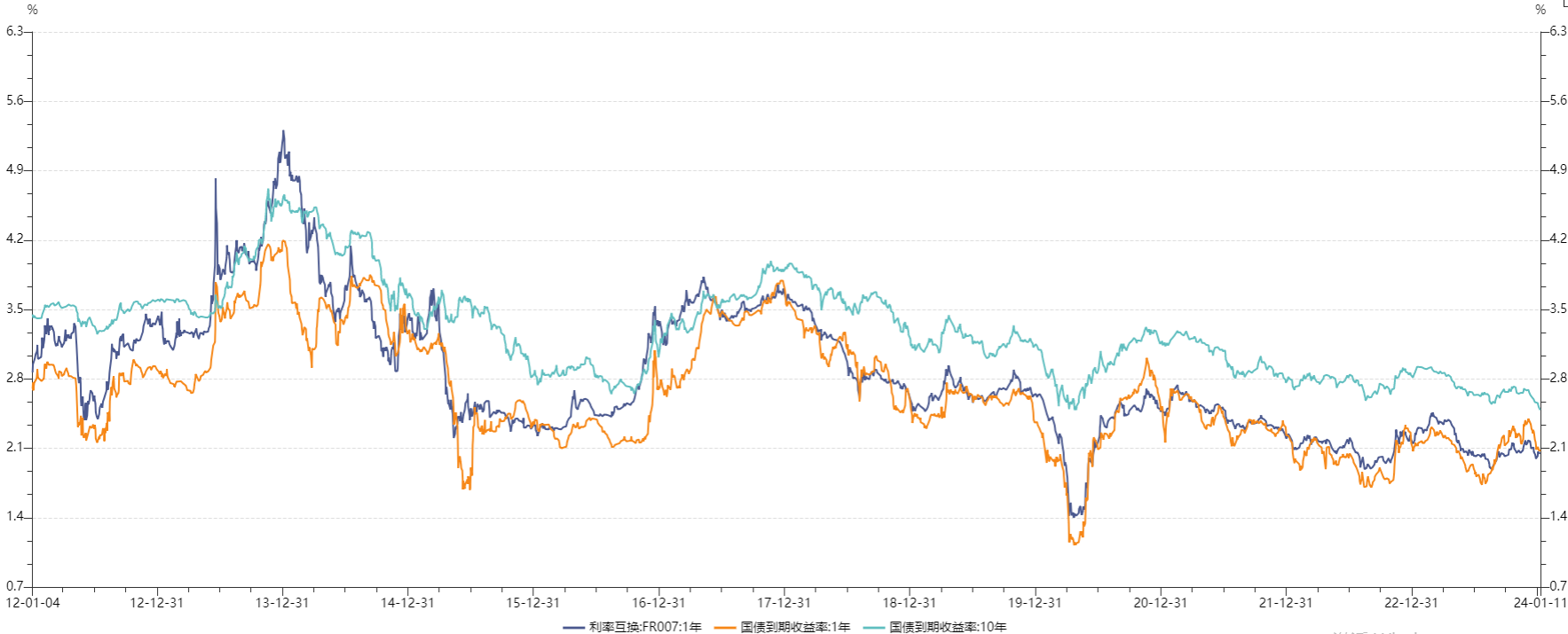Click the 20-12-31 date axis label
Viewport: 1568px width, 634px height.
click(1160, 603)
